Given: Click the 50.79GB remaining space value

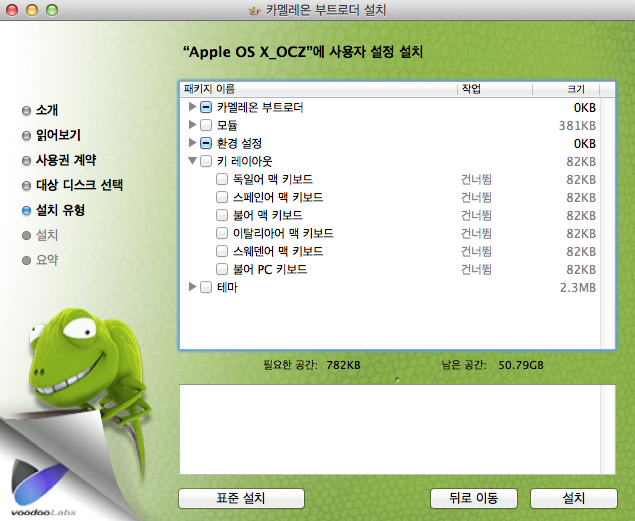Looking at the screenshot, I should [521, 365].
